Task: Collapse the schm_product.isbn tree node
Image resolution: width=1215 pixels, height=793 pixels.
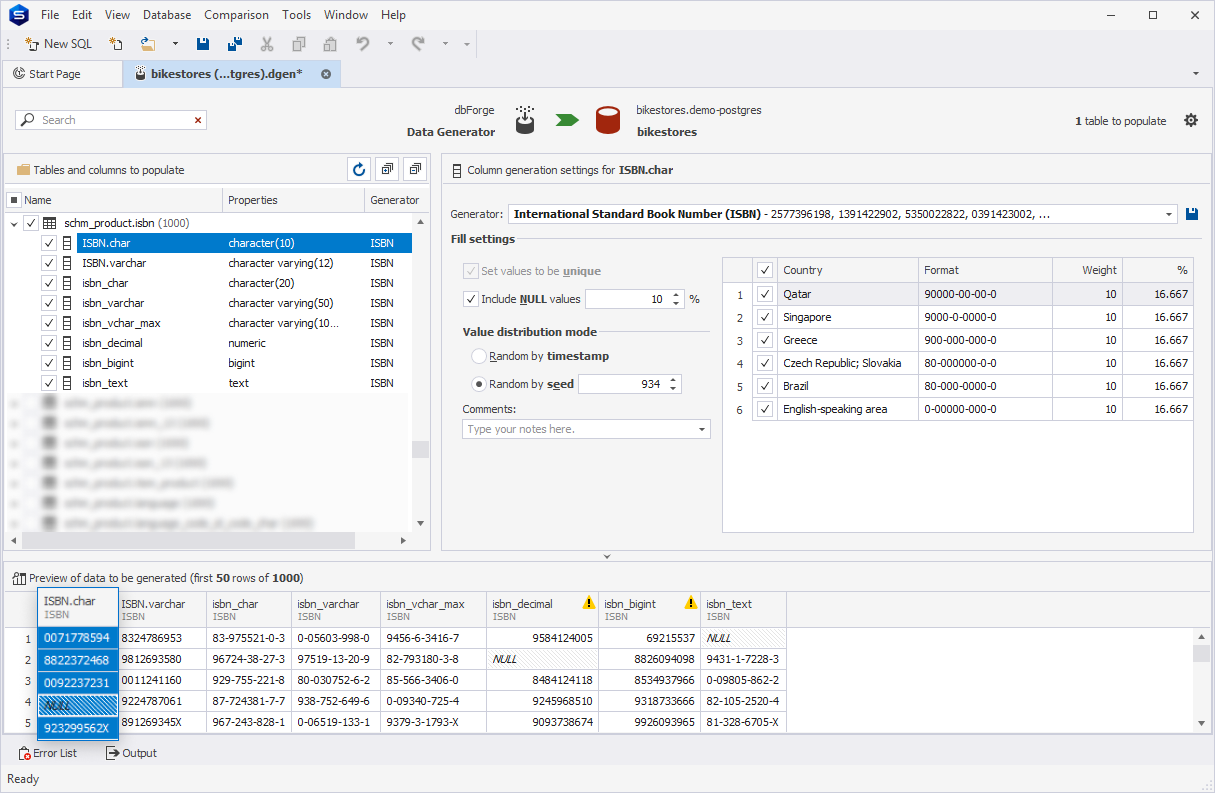Action: tap(13, 223)
